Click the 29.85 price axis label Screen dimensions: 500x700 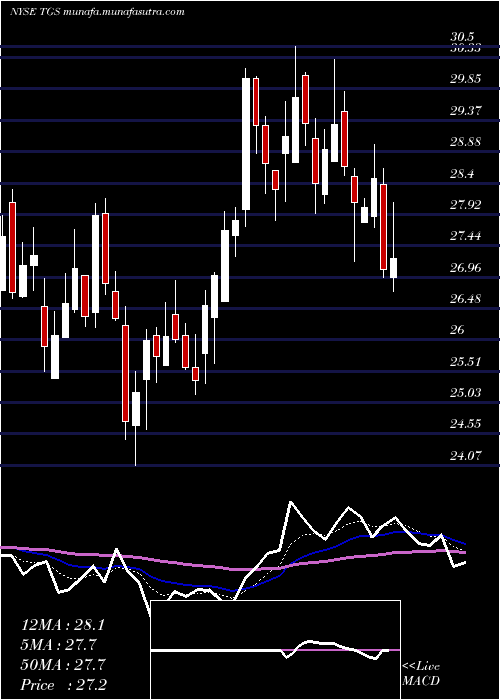(x=466, y=79)
